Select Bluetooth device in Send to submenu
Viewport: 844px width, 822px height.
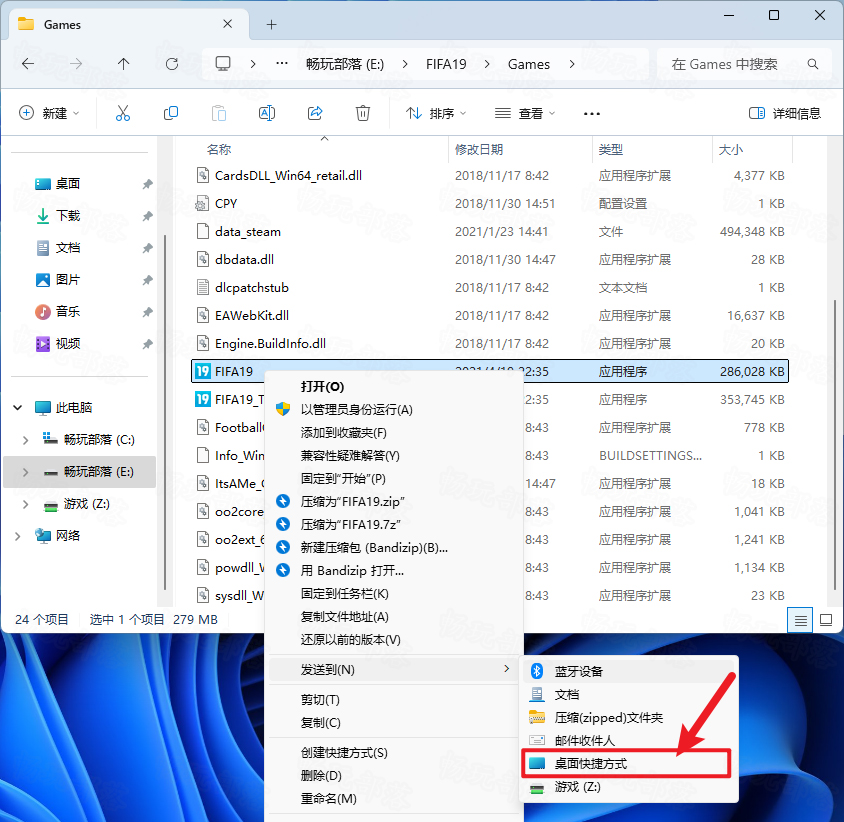tap(629, 671)
